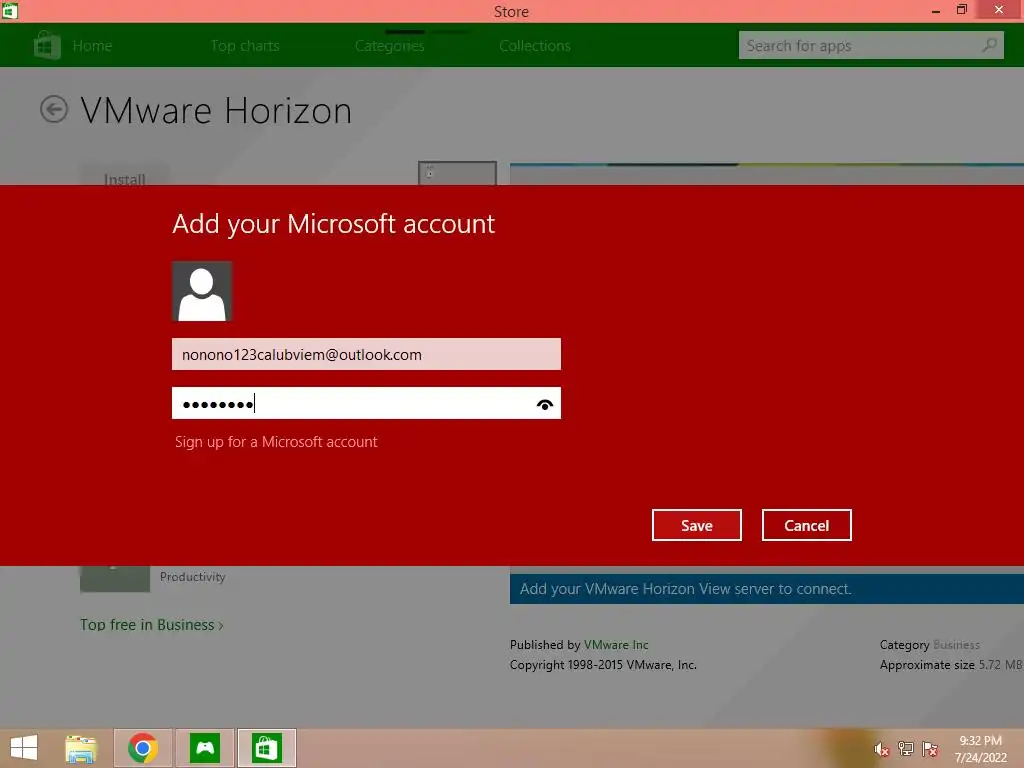This screenshot has height=768, width=1024.
Task: Open the Games app in taskbar
Action: tap(204, 748)
